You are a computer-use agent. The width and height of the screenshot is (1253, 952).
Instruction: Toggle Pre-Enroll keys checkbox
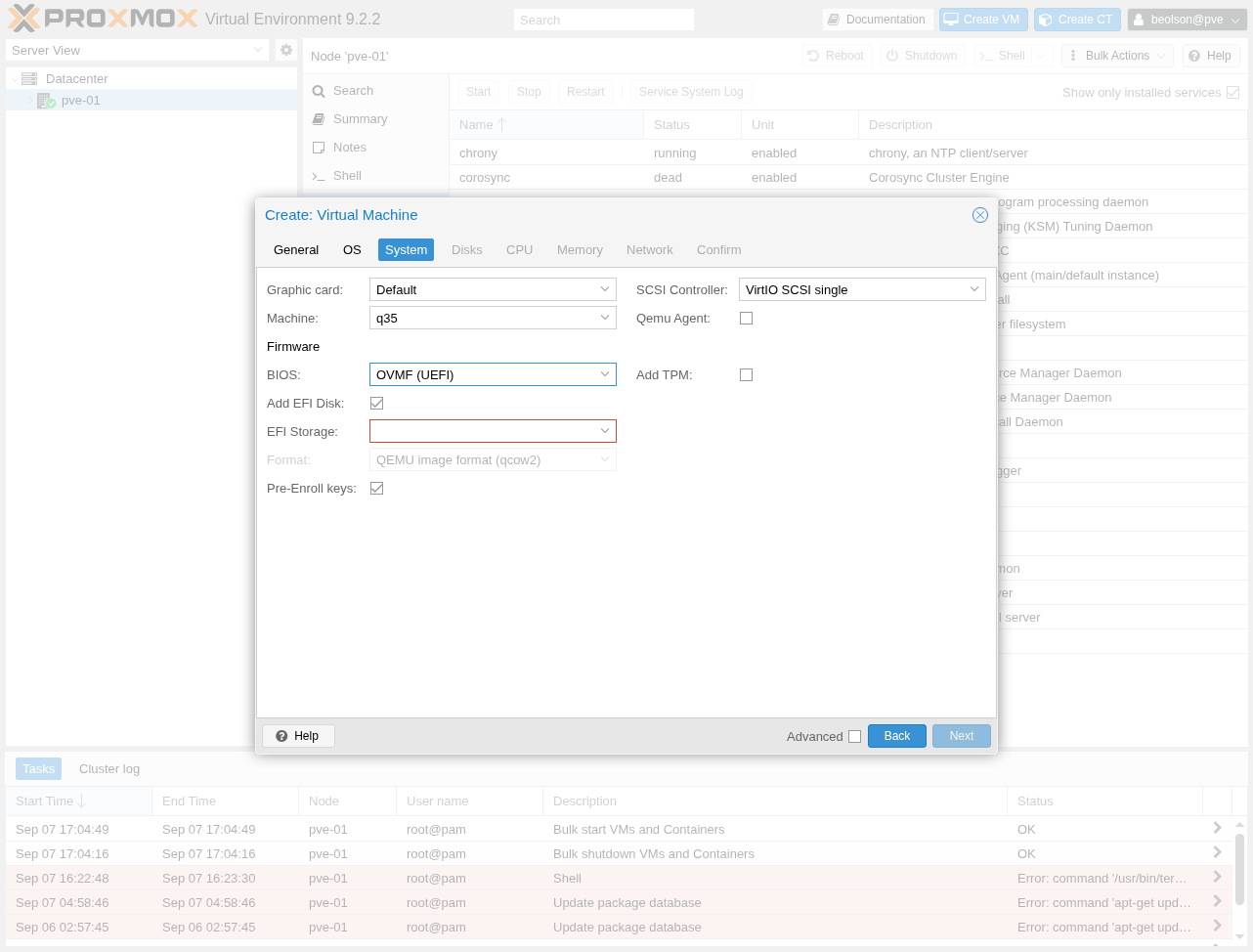(376, 488)
